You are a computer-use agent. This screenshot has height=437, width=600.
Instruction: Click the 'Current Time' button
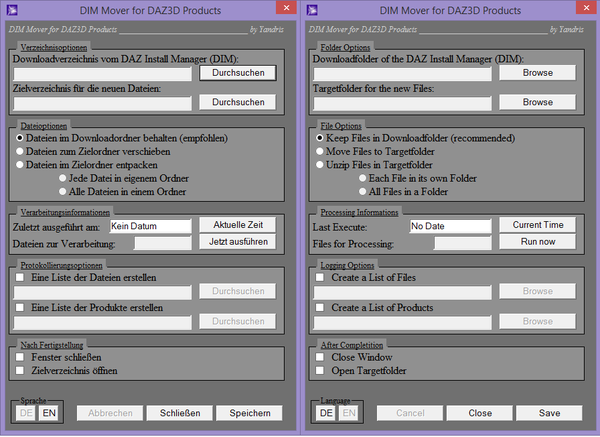coord(538,225)
